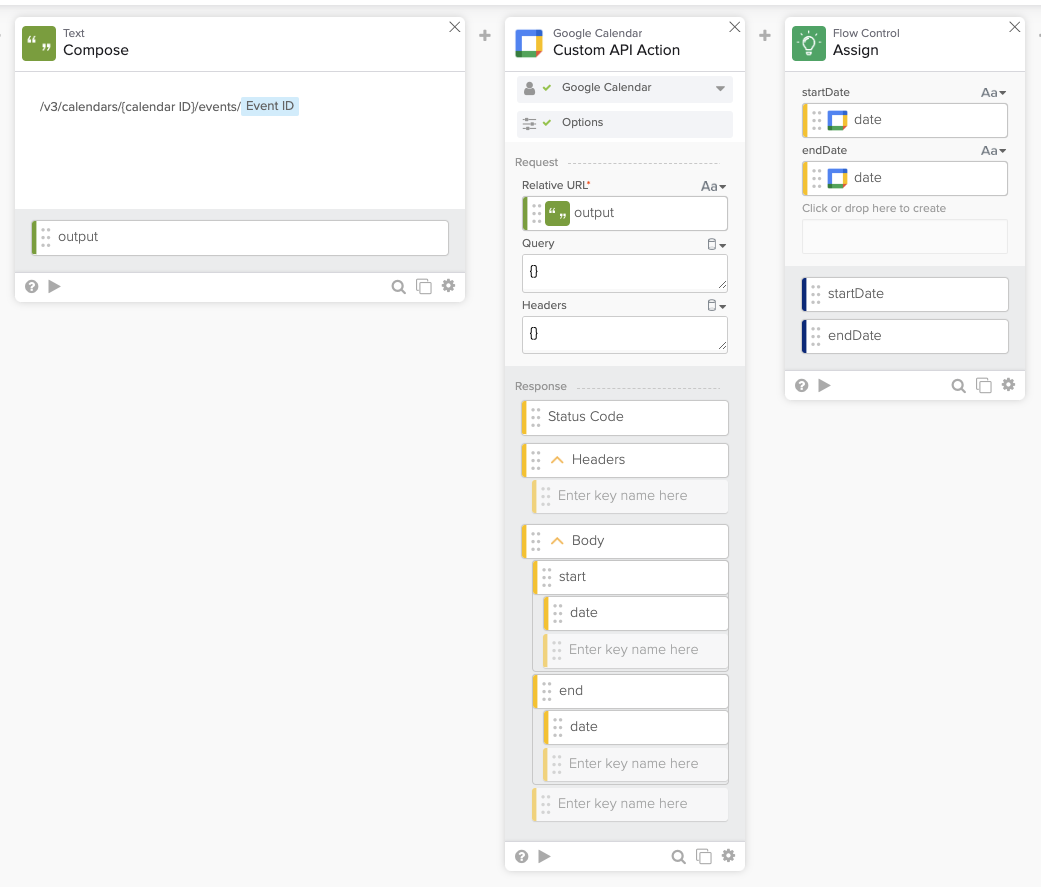
Task: Click search icon on Compose card
Action: point(398,287)
